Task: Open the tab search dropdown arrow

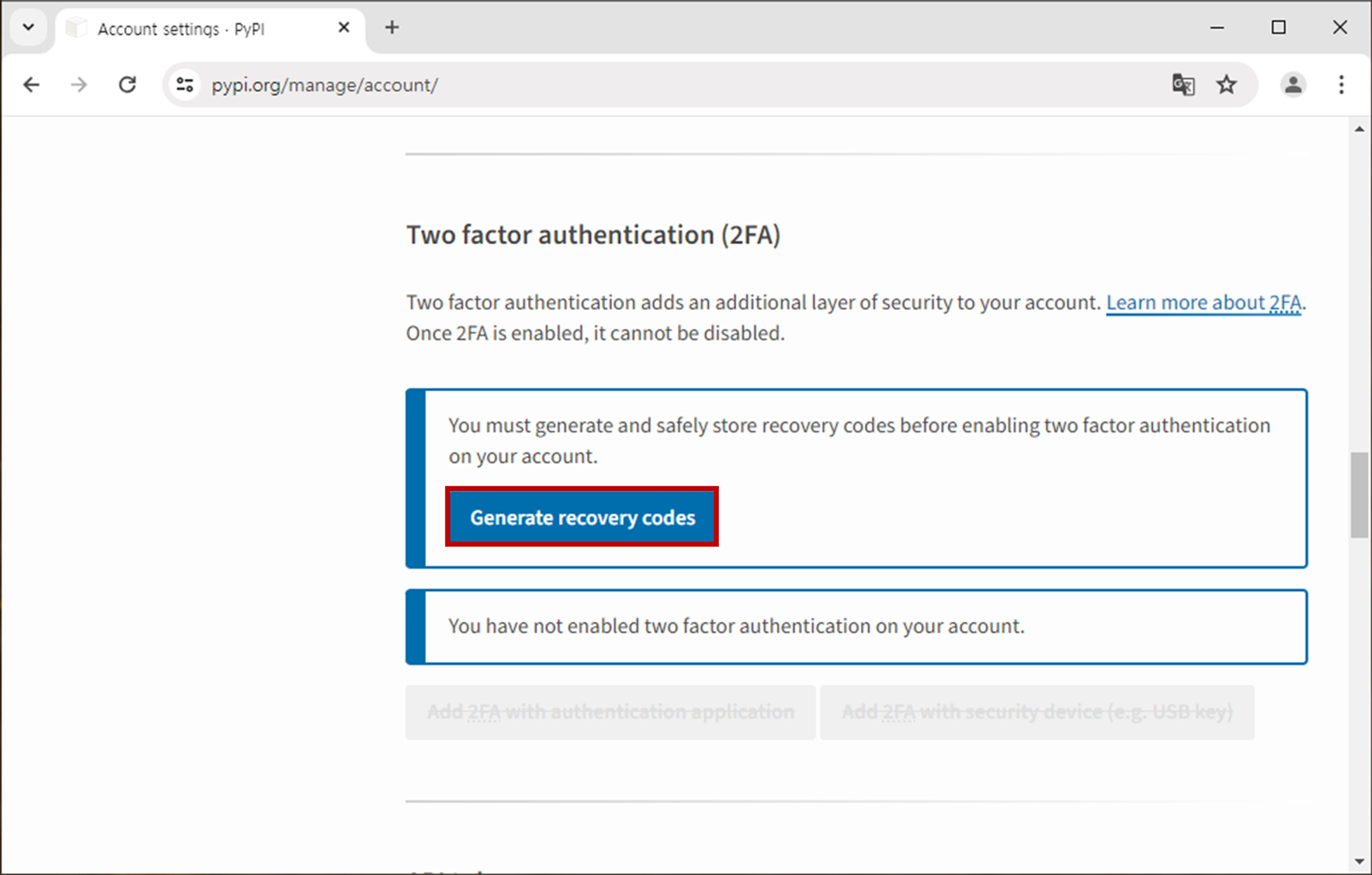Action: click(29, 27)
